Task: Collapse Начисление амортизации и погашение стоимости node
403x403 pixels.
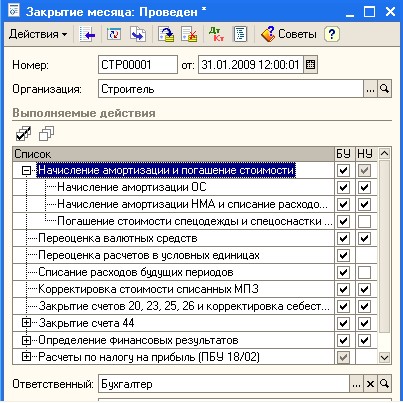Action: pos(26,171)
